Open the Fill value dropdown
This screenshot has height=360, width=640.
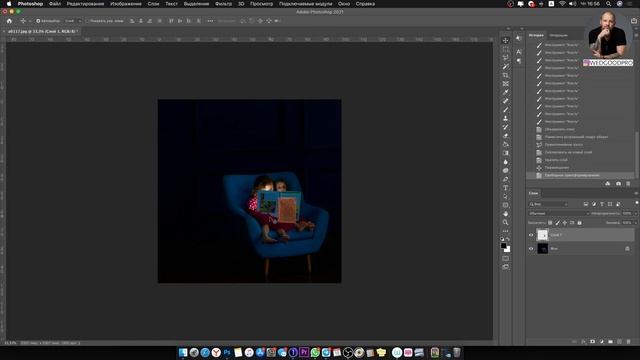click(x=636, y=223)
